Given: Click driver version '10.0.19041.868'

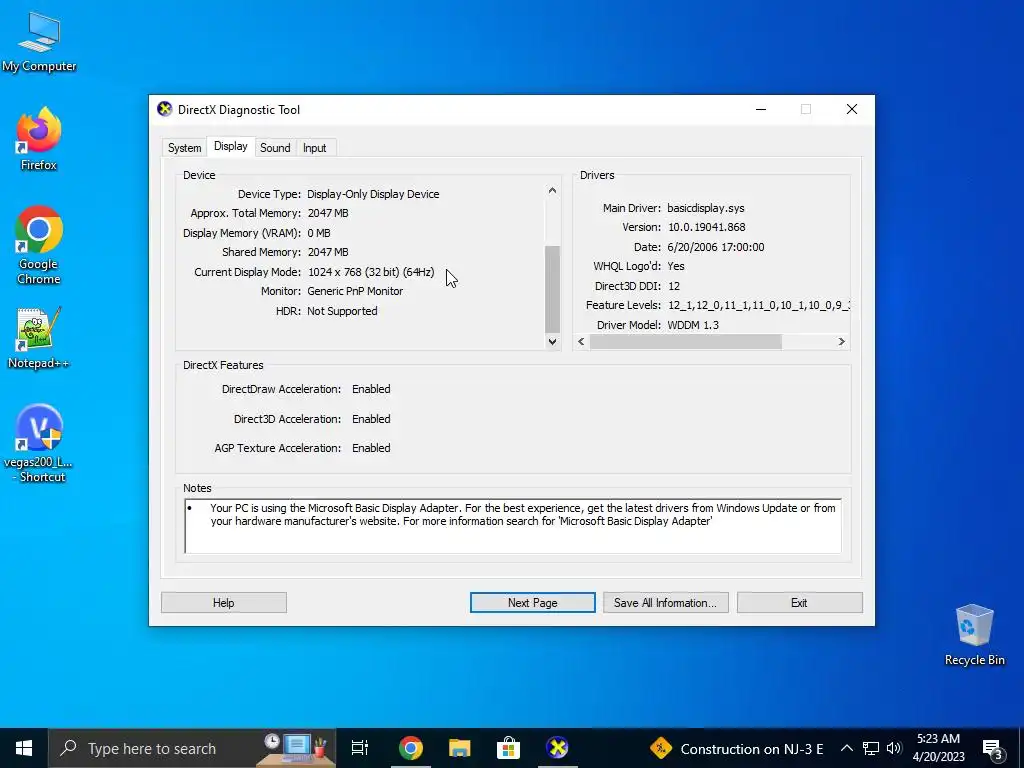Looking at the screenshot, I should pos(707,227).
